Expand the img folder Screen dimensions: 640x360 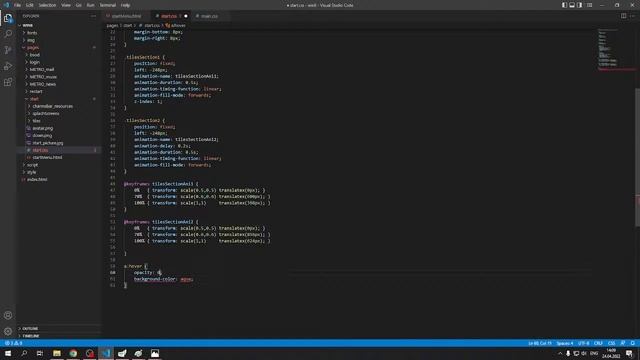point(31,40)
